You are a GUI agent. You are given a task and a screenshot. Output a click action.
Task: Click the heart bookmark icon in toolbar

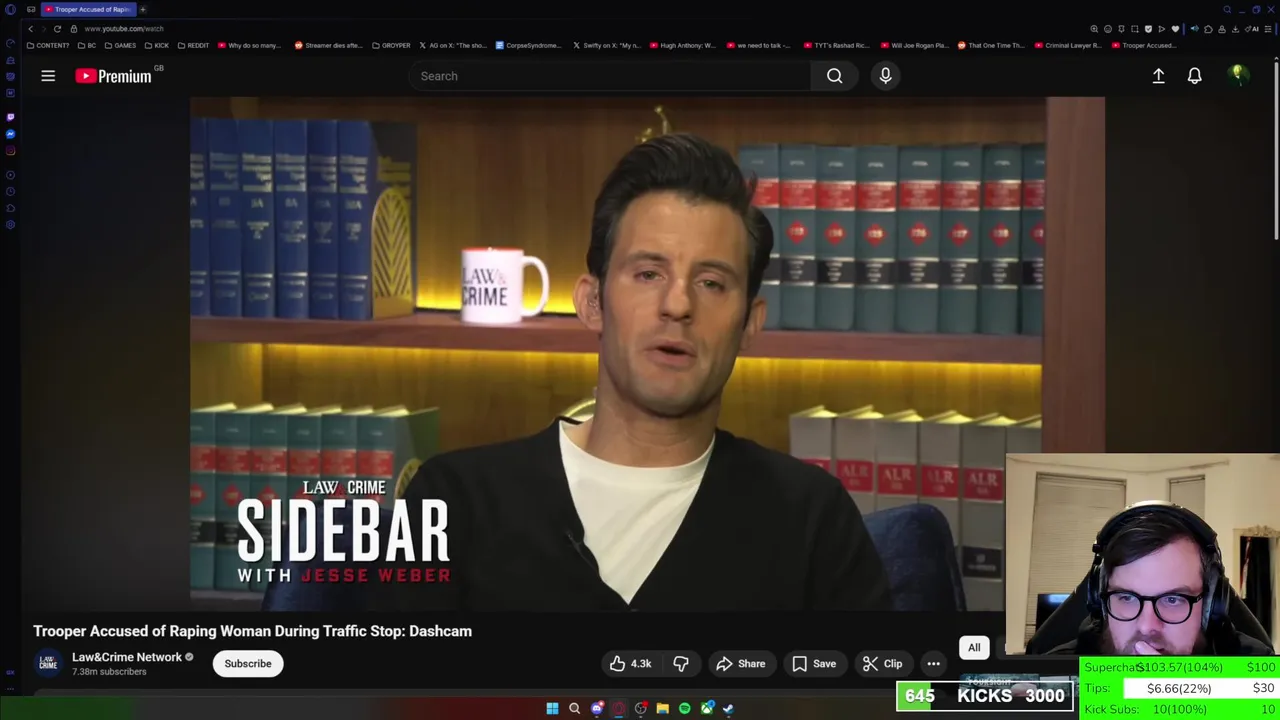point(1175,29)
